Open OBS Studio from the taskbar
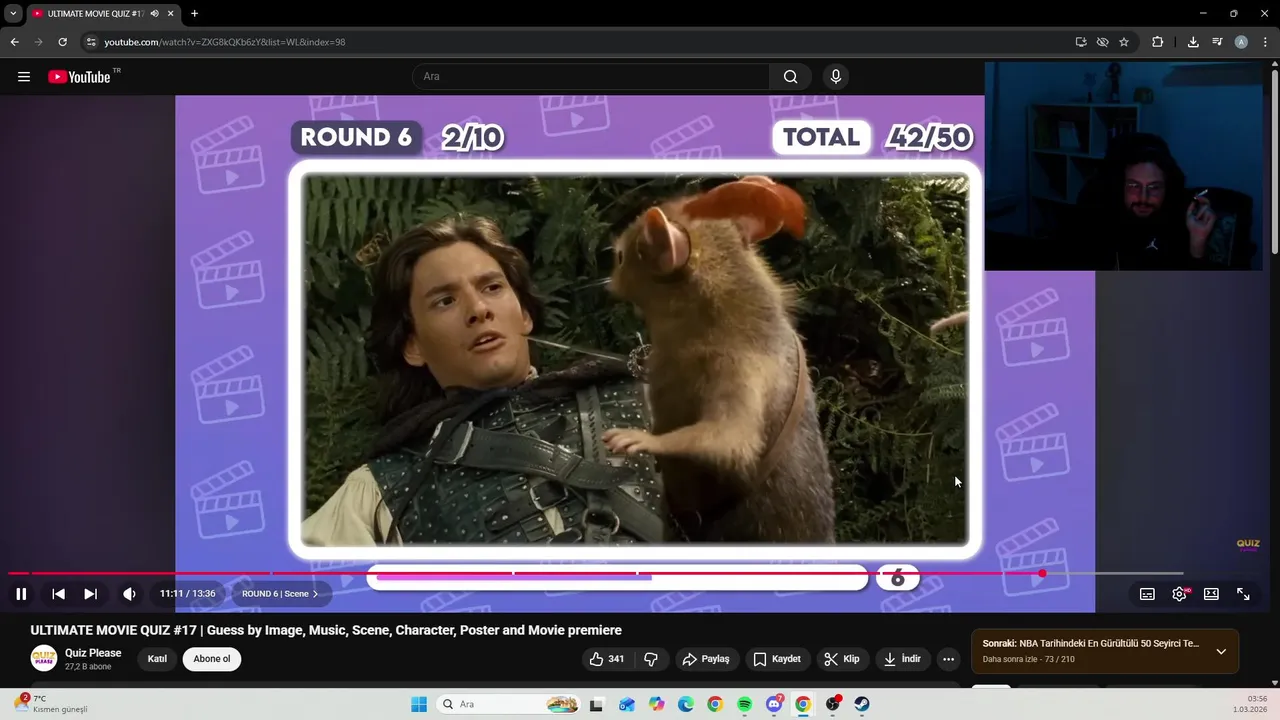Screen dimensions: 1280x720 833,704
